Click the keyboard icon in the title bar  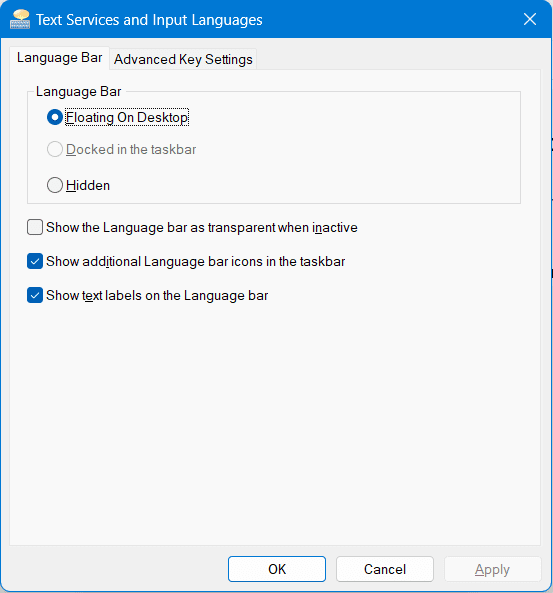20,19
